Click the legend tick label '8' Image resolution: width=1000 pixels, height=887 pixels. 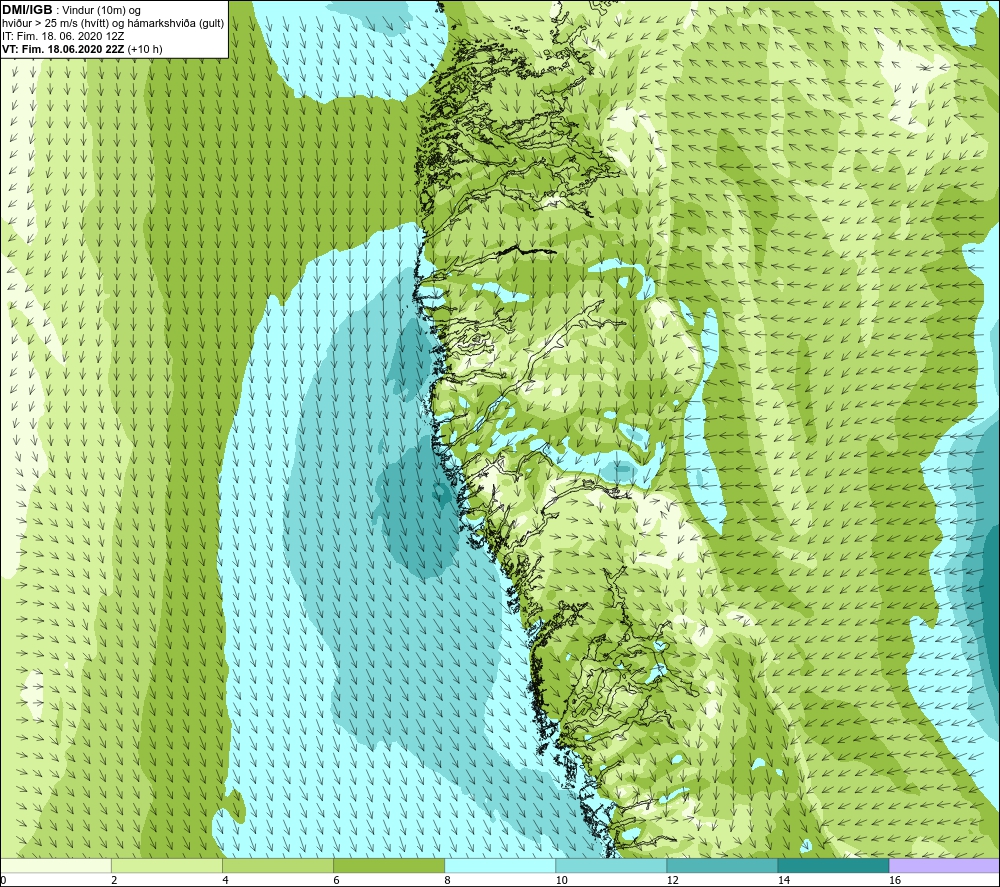(x=447, y=880)
